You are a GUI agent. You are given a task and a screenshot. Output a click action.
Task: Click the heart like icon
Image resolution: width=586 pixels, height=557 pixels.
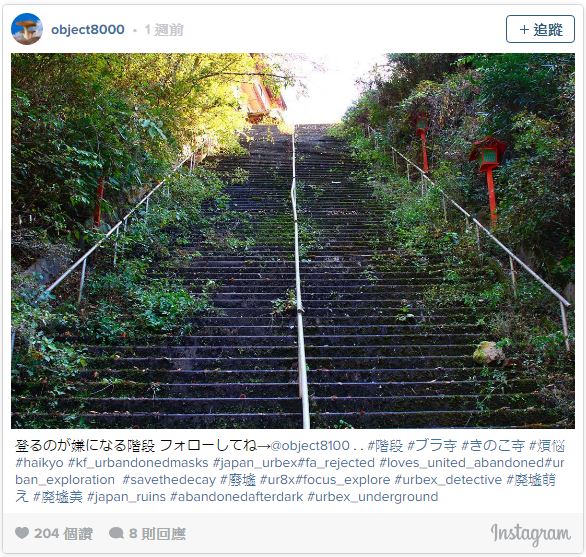[22, 533]
